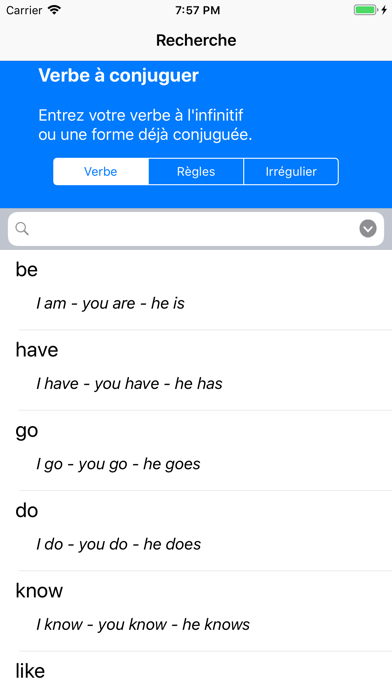Open the verb 'have' entry

coord(196,370)
